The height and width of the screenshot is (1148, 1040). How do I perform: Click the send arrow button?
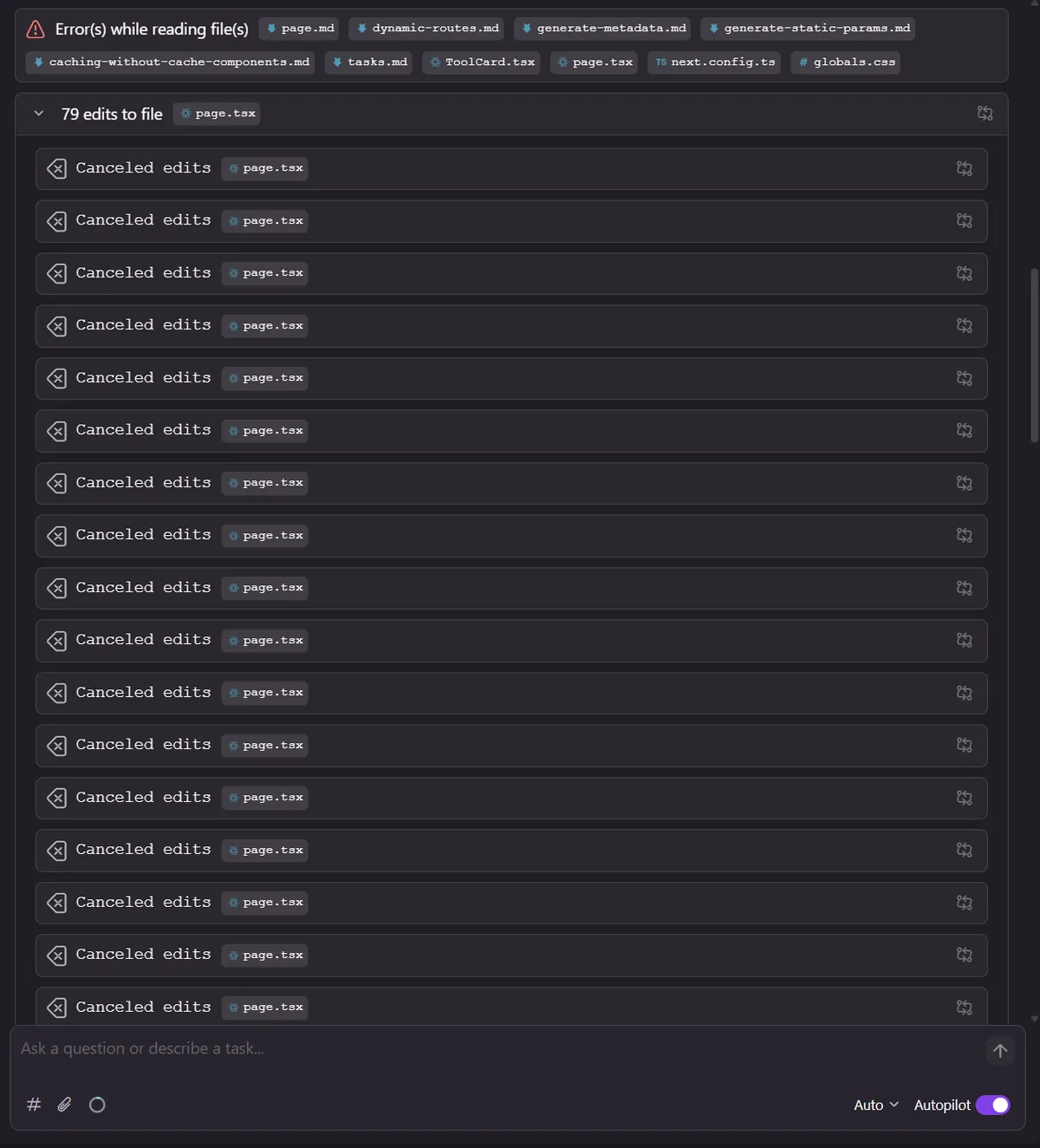coord(1000,1050)
